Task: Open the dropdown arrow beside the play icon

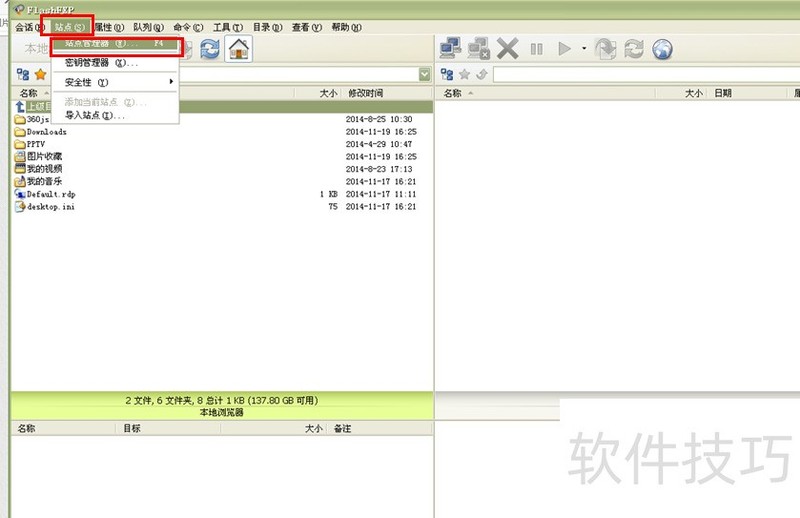Action: tap(584, 48)
